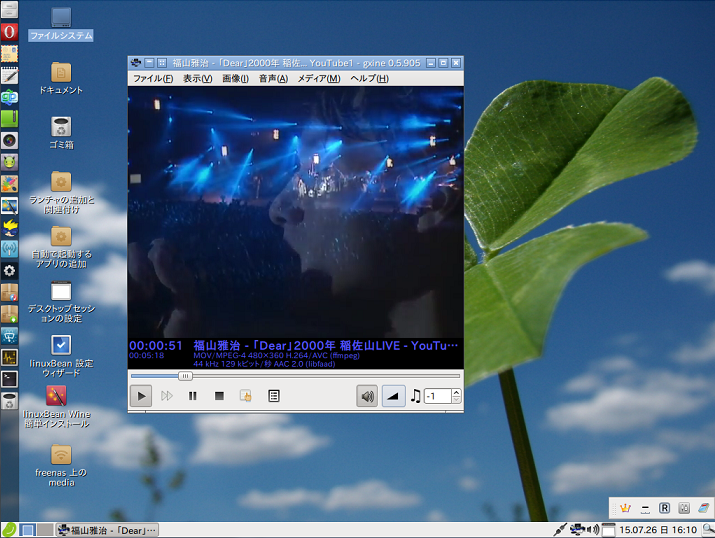Open the メディア(M) menu

point(319,78)
